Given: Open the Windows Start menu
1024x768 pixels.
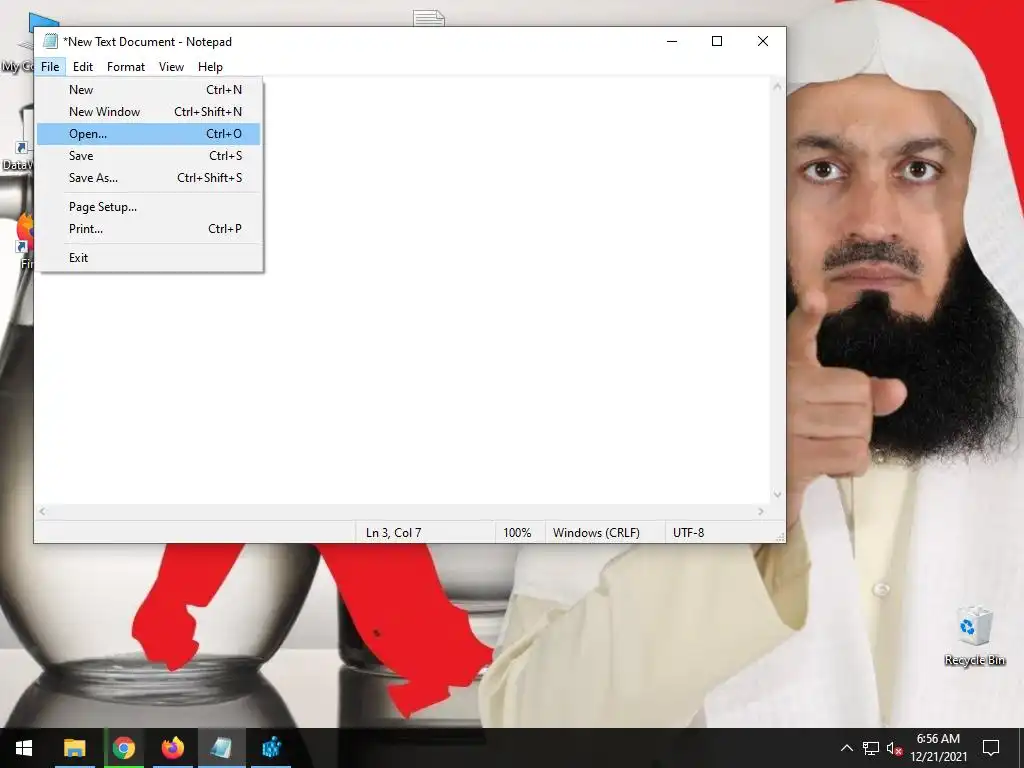Looking at the screenshot, I should tap(24, 748).
